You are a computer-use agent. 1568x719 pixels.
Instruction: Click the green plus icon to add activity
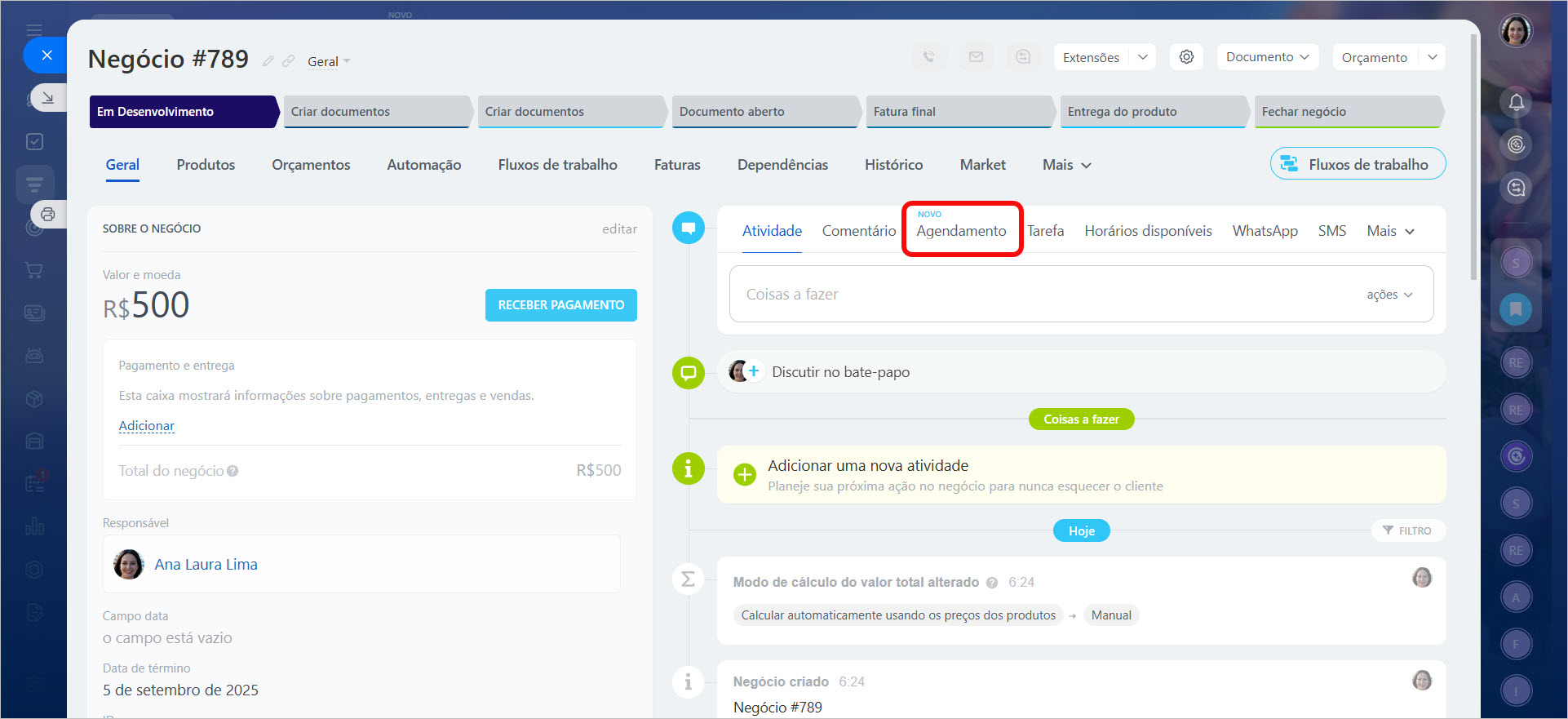click(x=744, y=475)
